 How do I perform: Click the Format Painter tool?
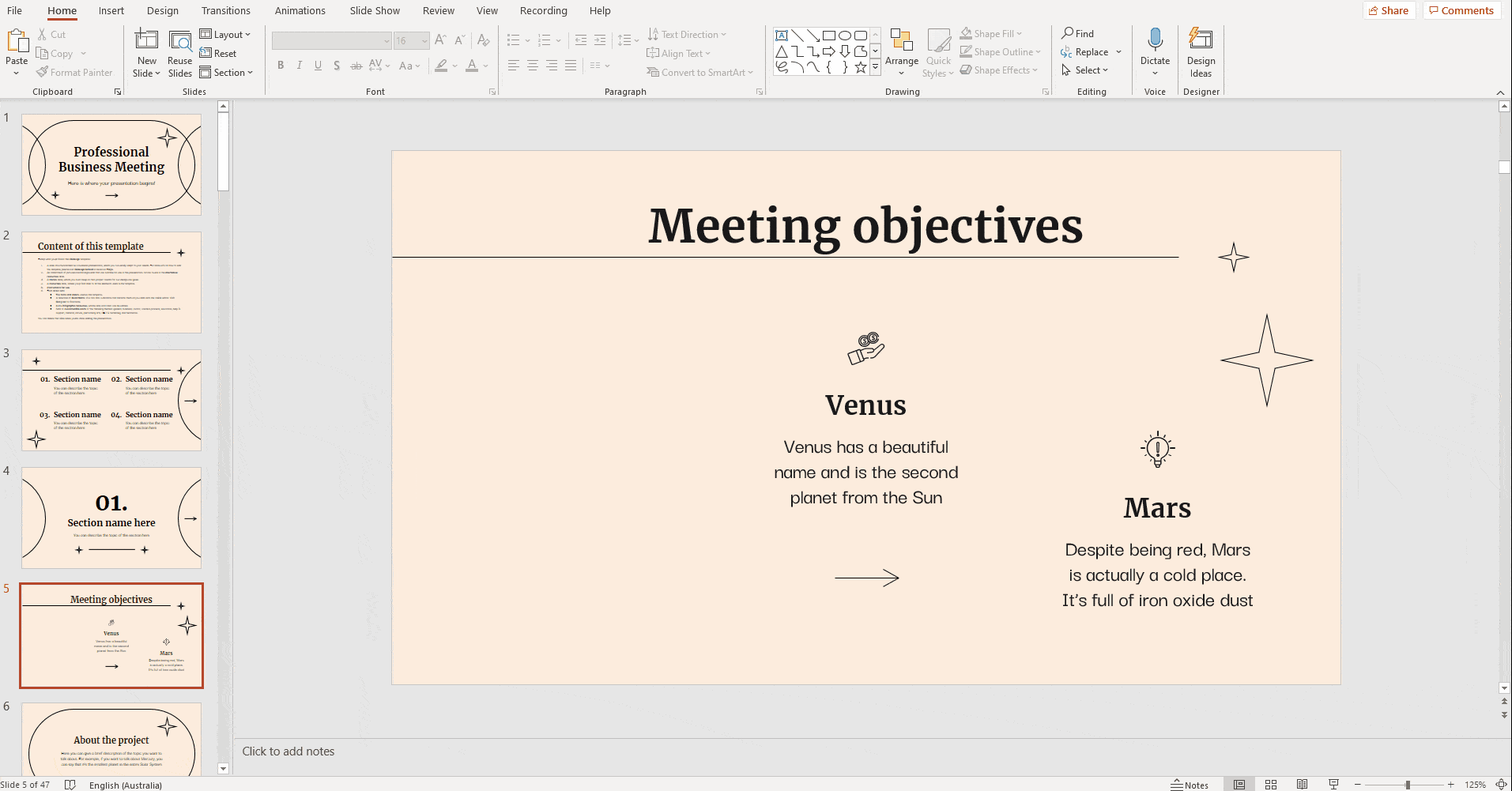74,73
